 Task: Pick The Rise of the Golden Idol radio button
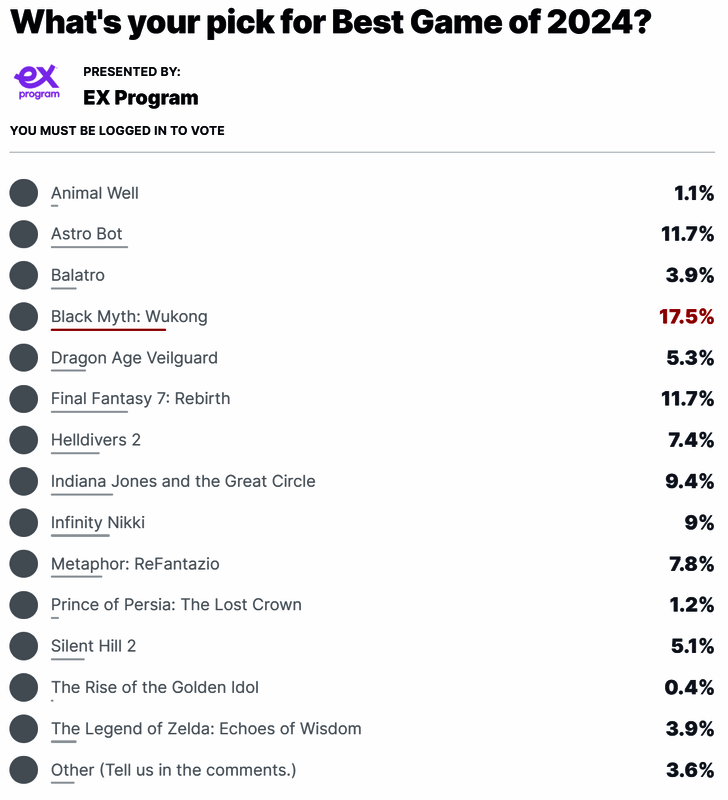pyautogui.click(x=24, y=687)
